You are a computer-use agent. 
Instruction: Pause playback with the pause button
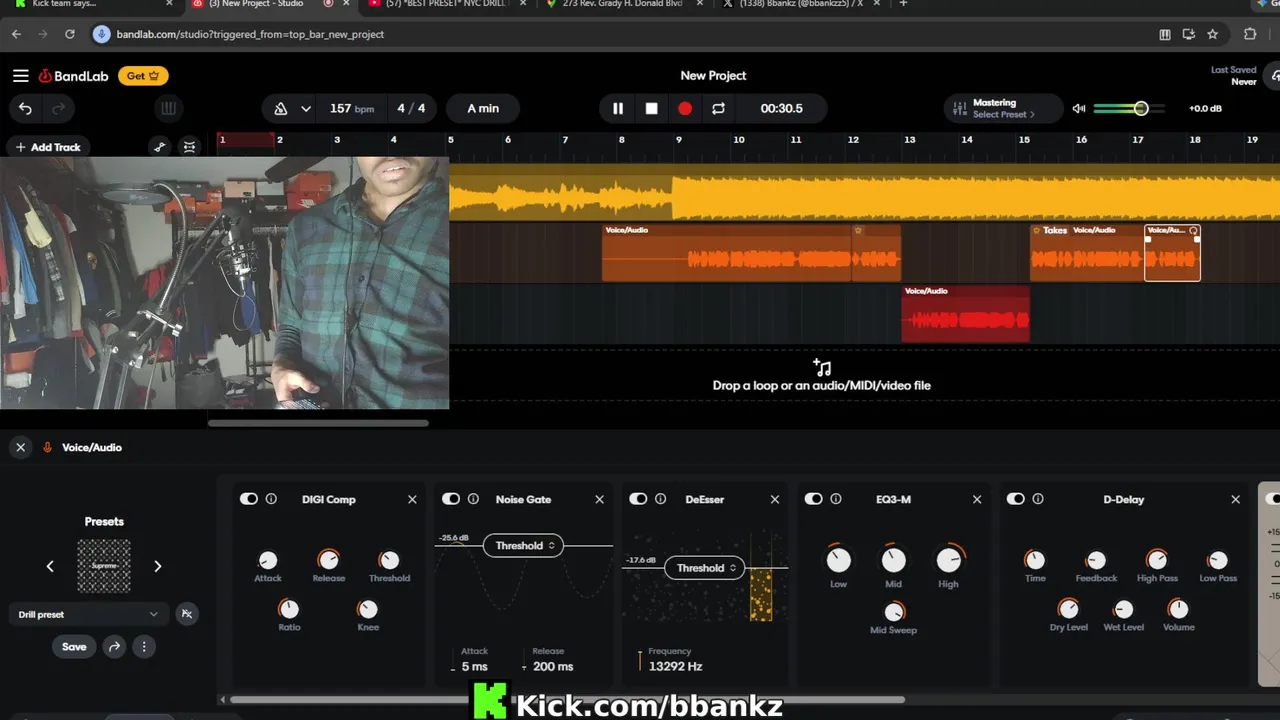pos(618,108)
